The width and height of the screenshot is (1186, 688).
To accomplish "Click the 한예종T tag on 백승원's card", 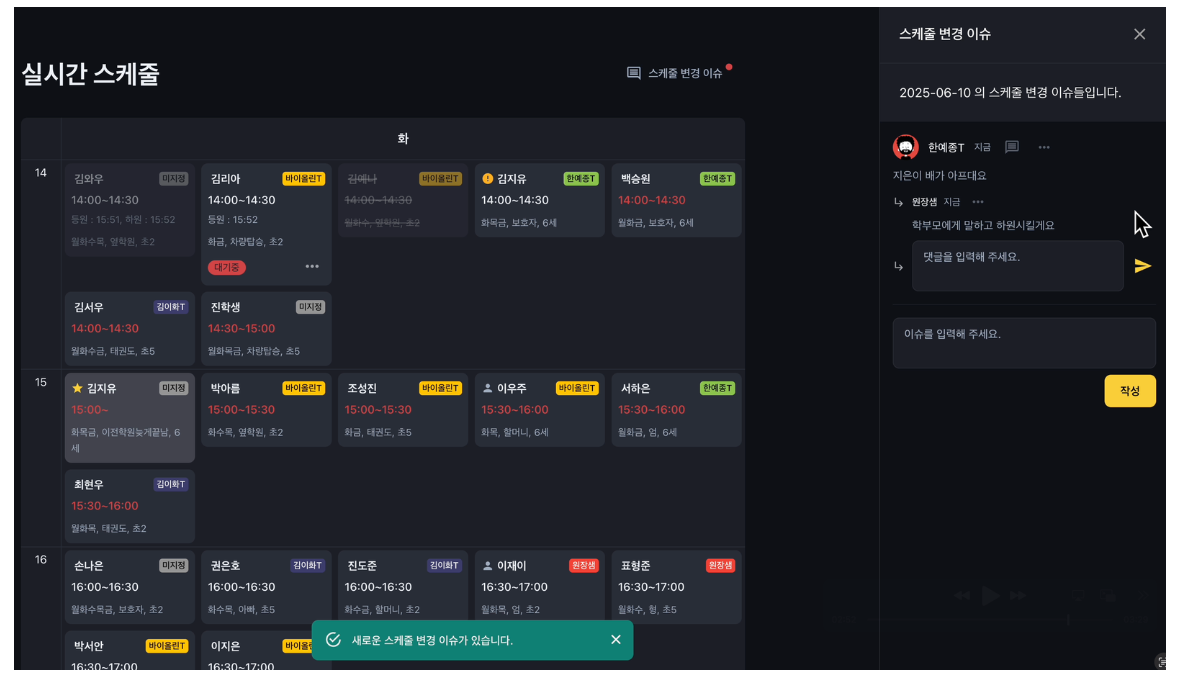I will coord(717,178).
